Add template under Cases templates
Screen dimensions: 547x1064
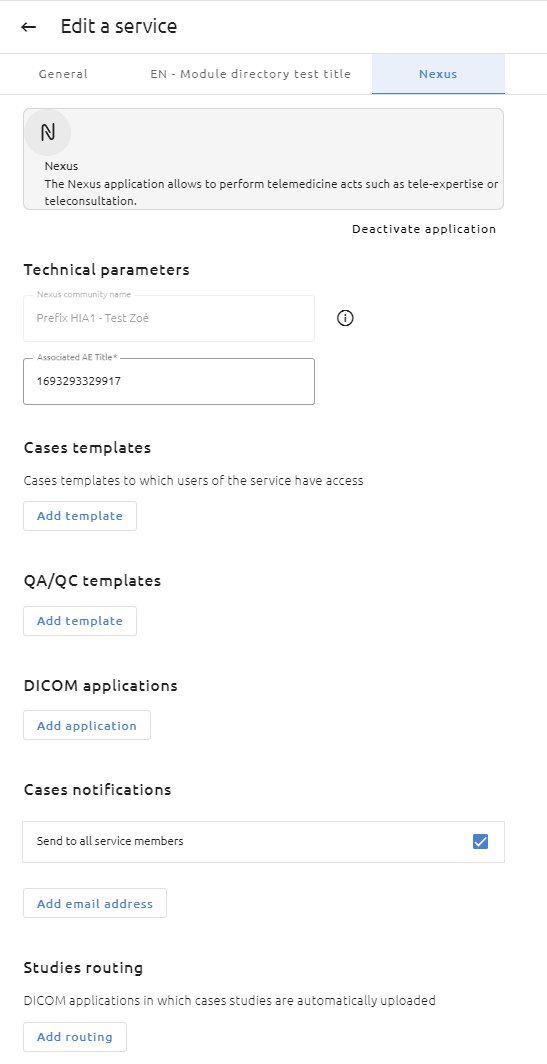click(80, 516)
